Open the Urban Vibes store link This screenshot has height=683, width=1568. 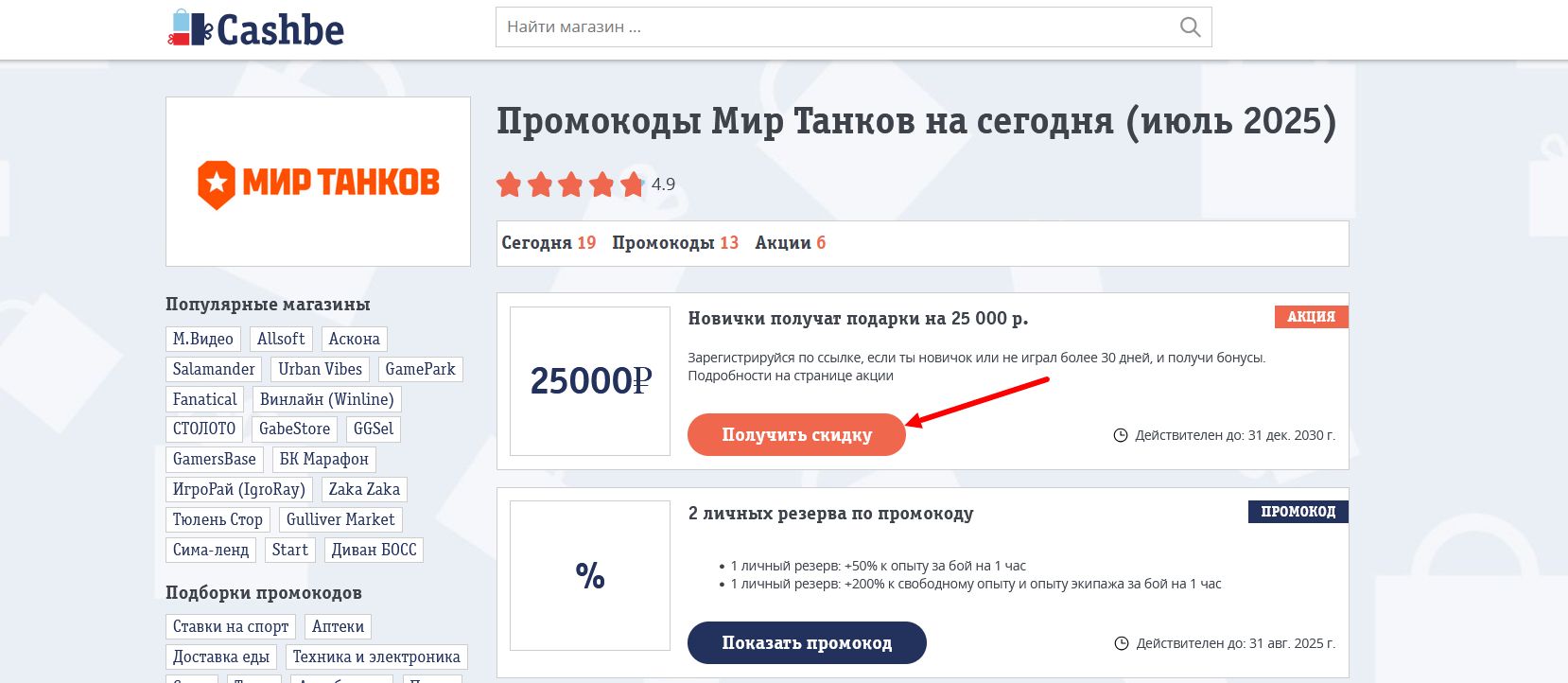pyautogui.click(x=320, y=369)
